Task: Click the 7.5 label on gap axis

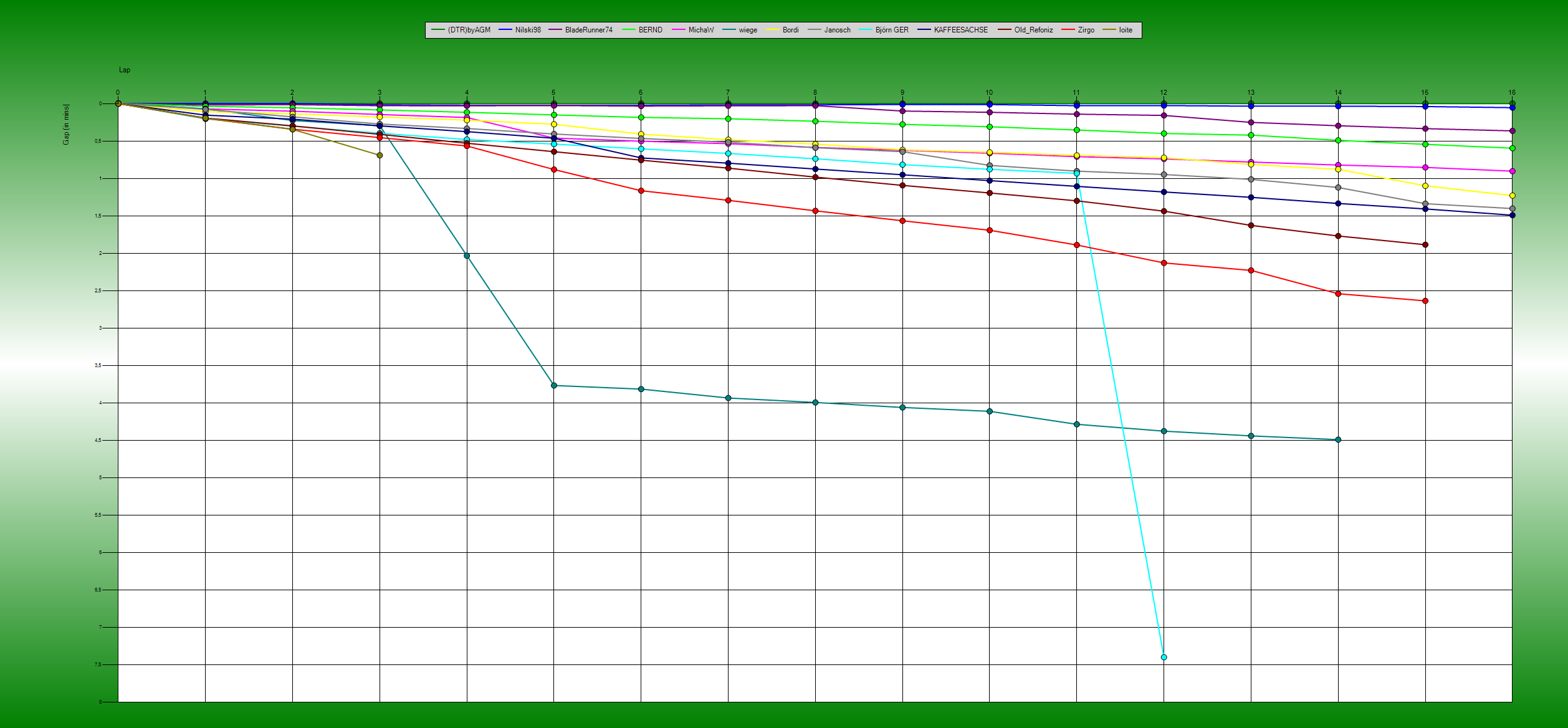Action: click(x=98, y=665)
